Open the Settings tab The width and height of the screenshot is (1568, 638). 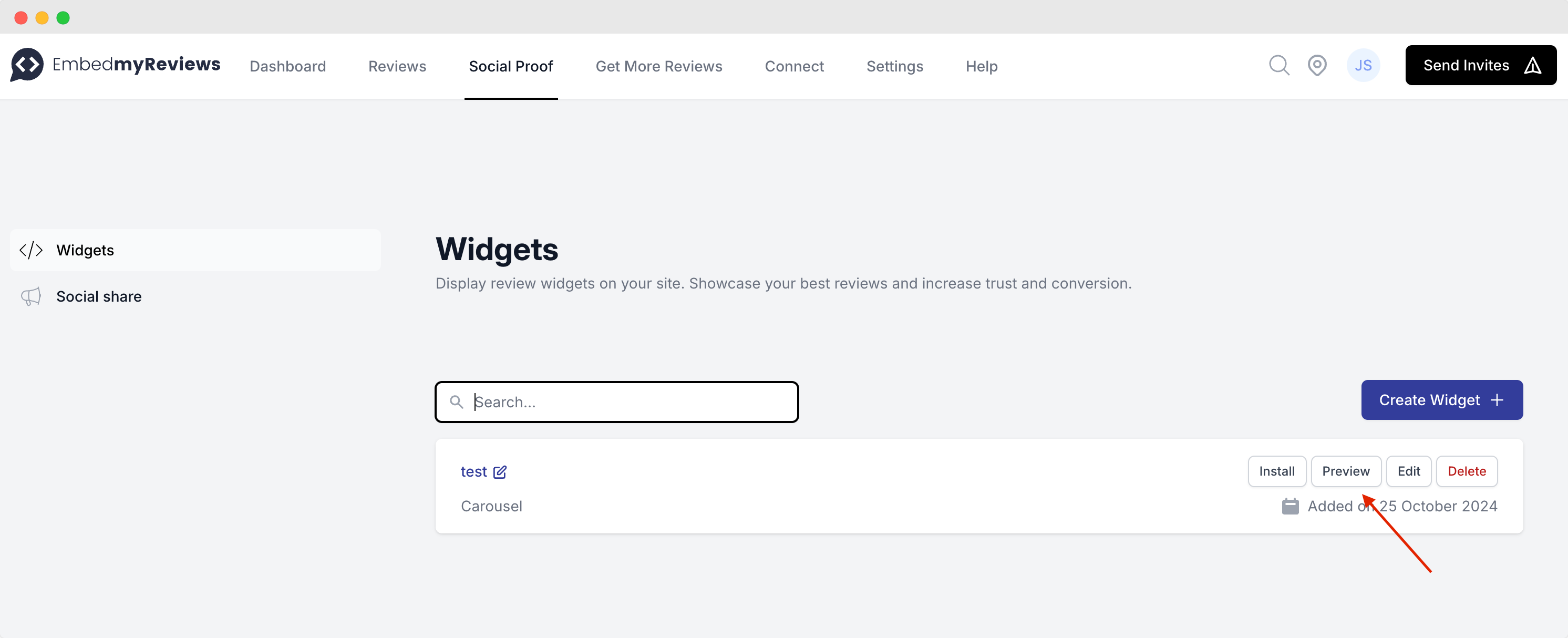click(894, 66)
